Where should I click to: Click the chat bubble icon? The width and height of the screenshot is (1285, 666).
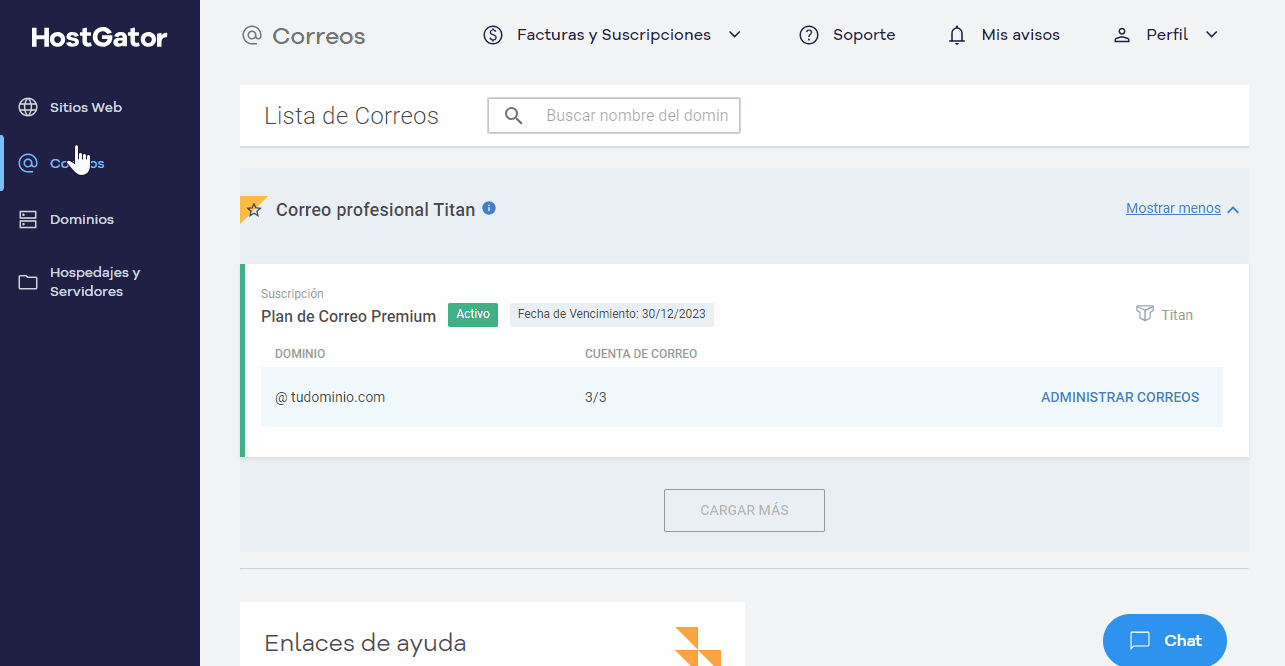1140,641
